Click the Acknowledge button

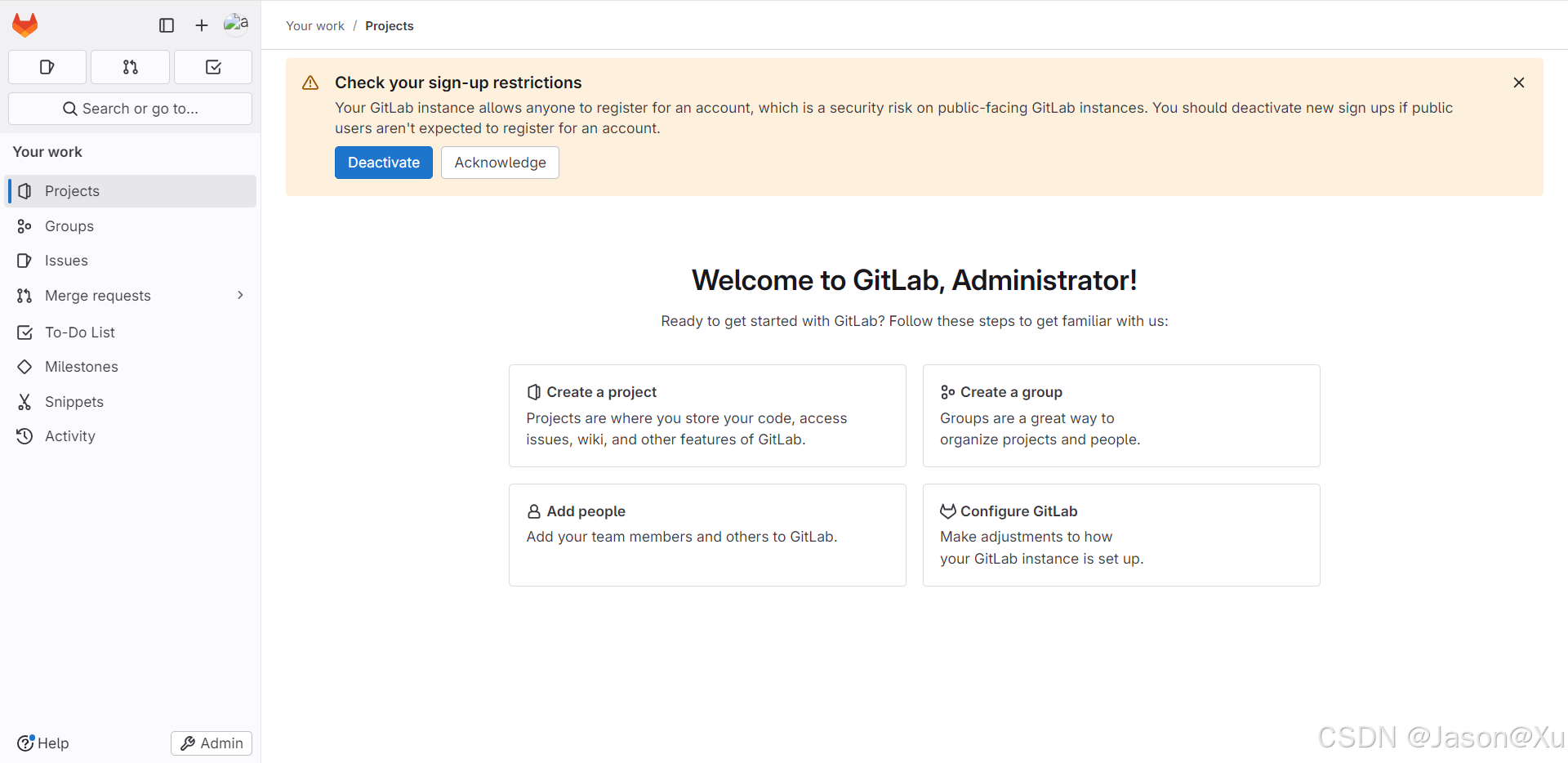pos(501,163)
